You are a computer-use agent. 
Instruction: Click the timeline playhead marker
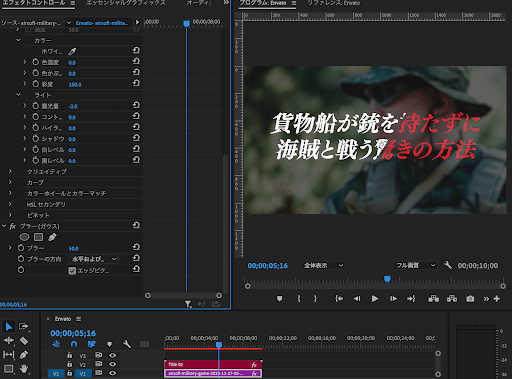pyautogui.click(x=219, y=345)
